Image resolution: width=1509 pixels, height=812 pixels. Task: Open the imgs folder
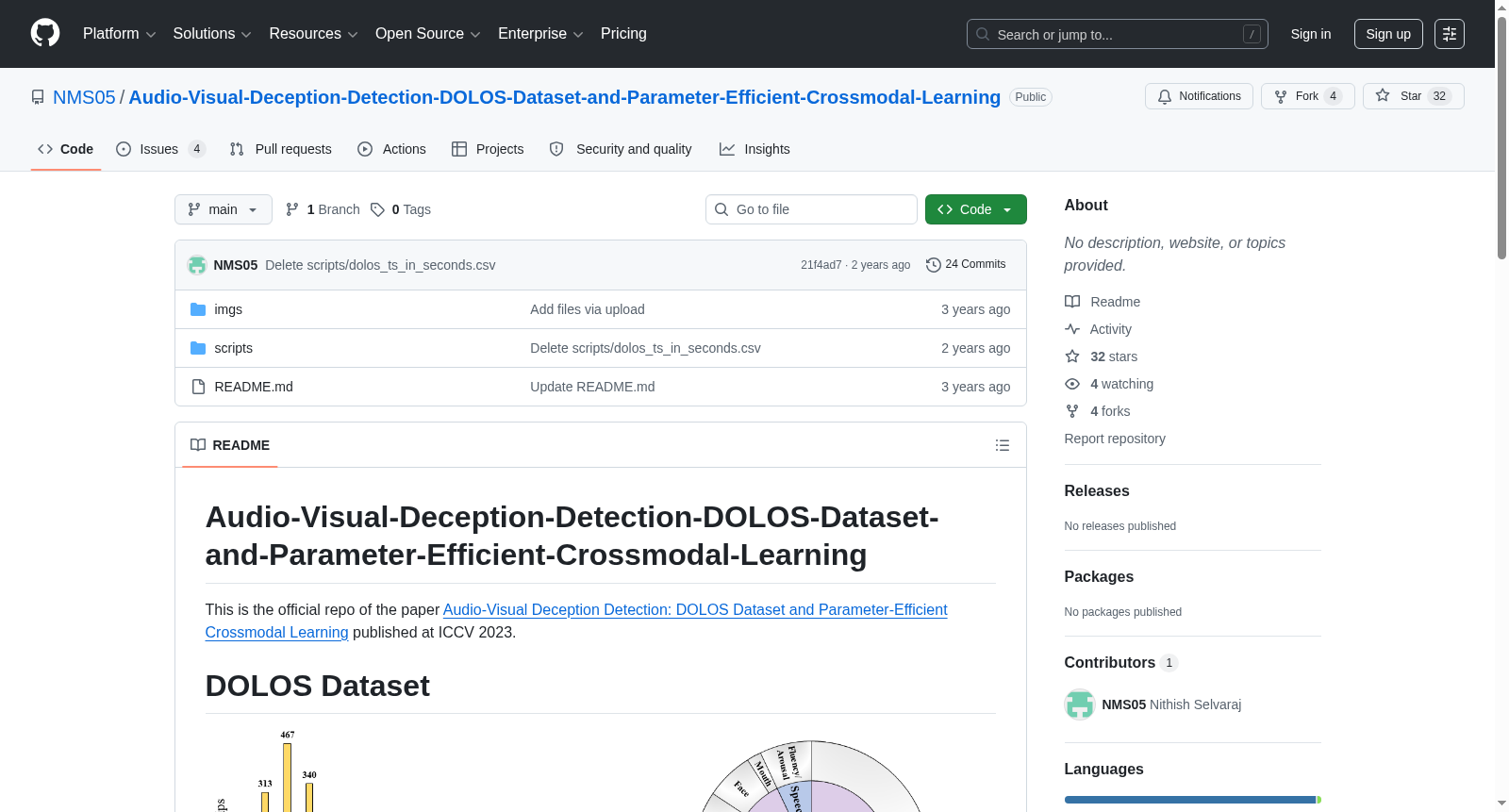pyautogui.click(x=228, y=309)
